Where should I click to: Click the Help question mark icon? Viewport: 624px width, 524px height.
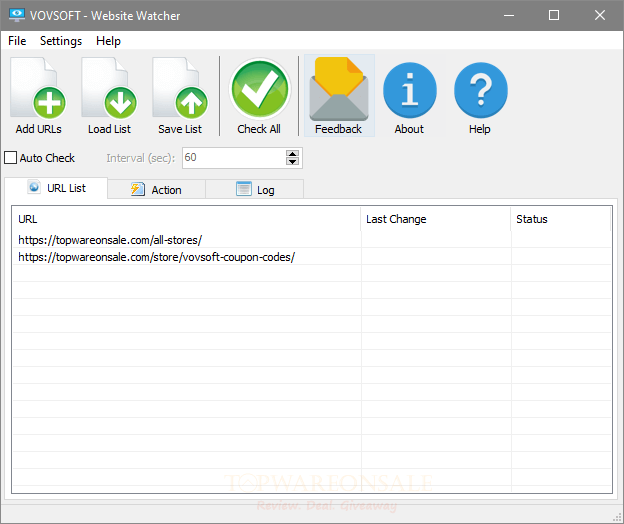click(x=480, y=95)
